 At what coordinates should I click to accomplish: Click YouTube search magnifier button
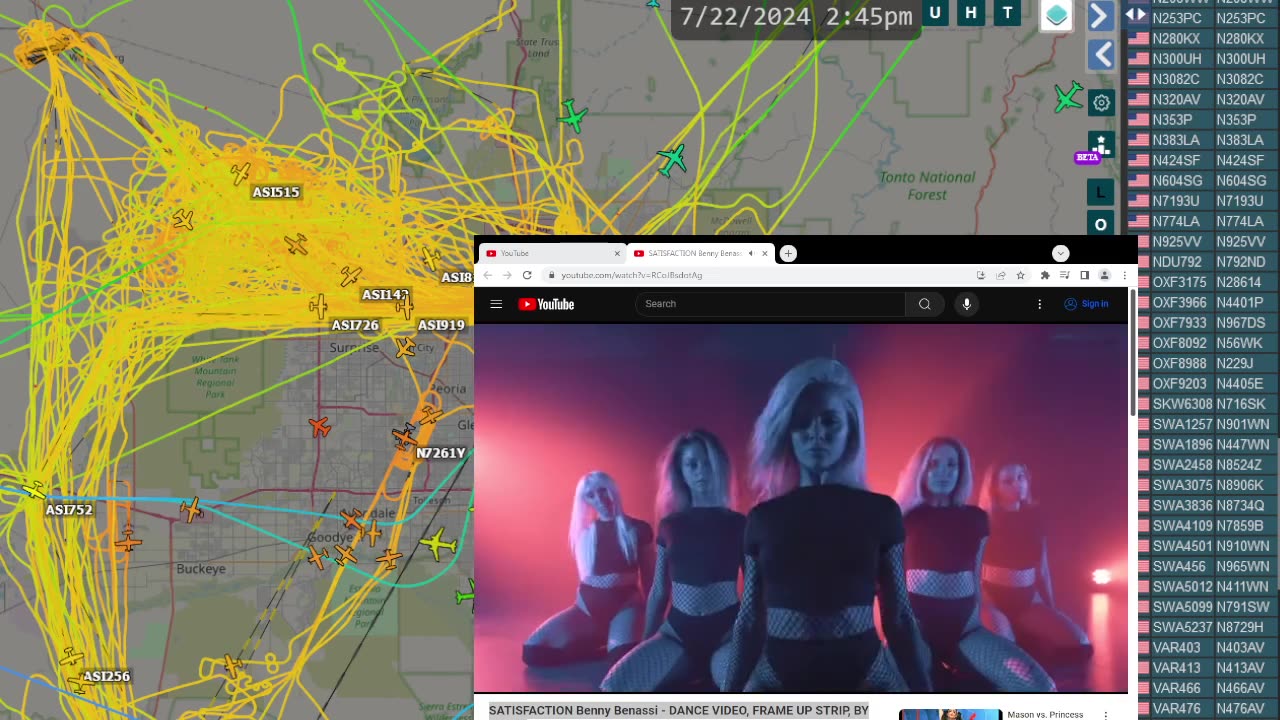[924, 304]
